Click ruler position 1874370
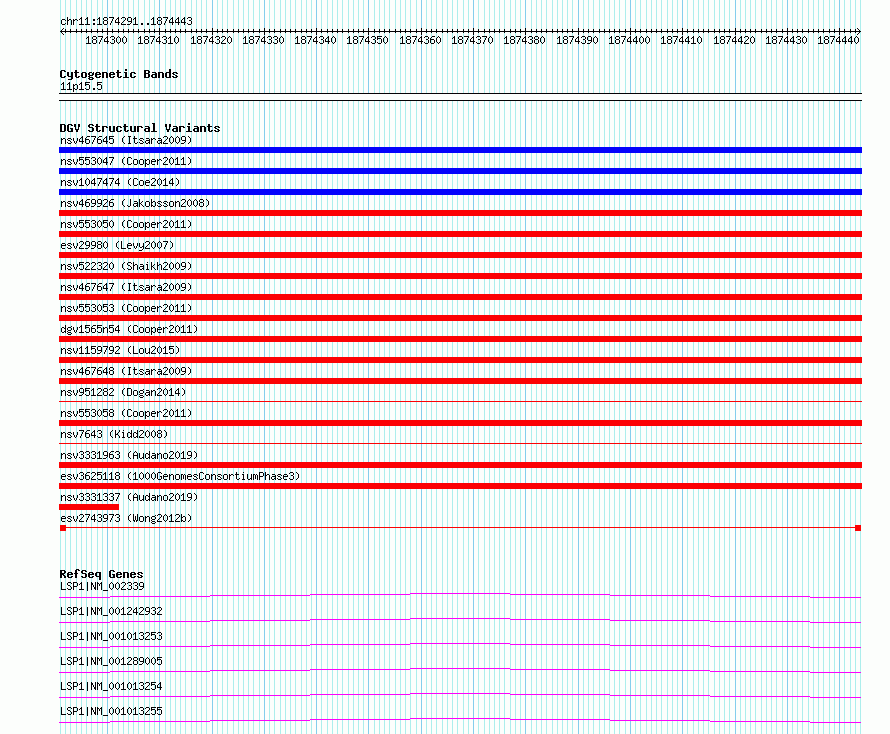The image size is (890, 734). coord(472,40)
